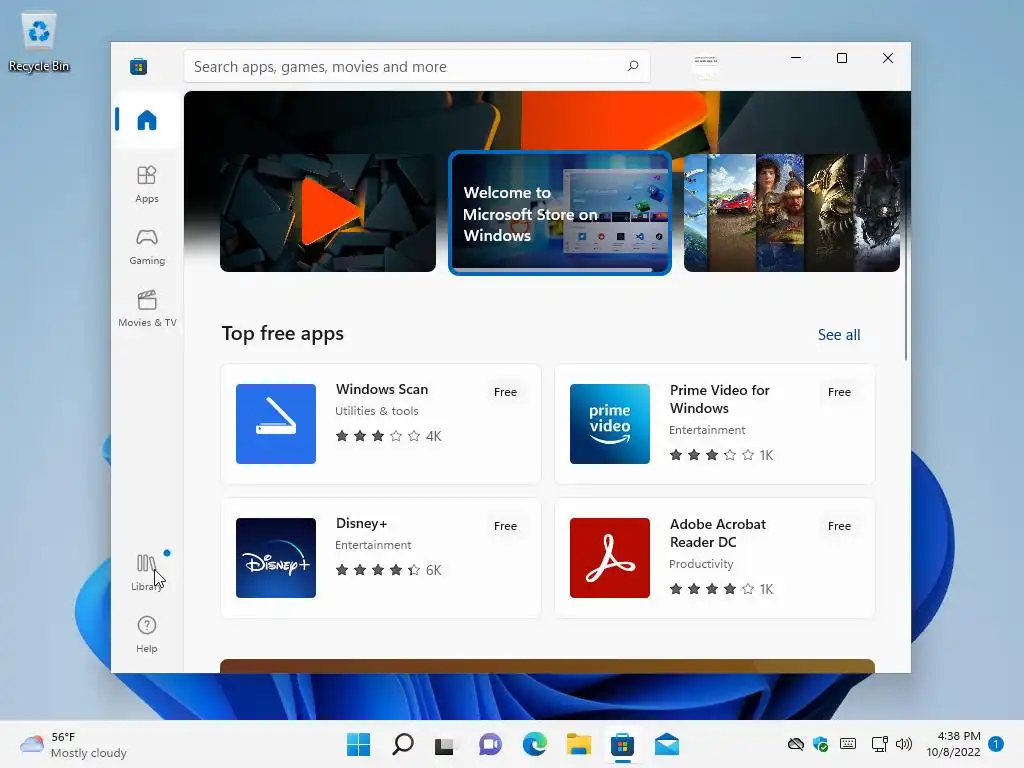The width and height of the screenshot is (1024, 768).
Task: Click Entertainment category under Disney+
Action: (373, 545)
